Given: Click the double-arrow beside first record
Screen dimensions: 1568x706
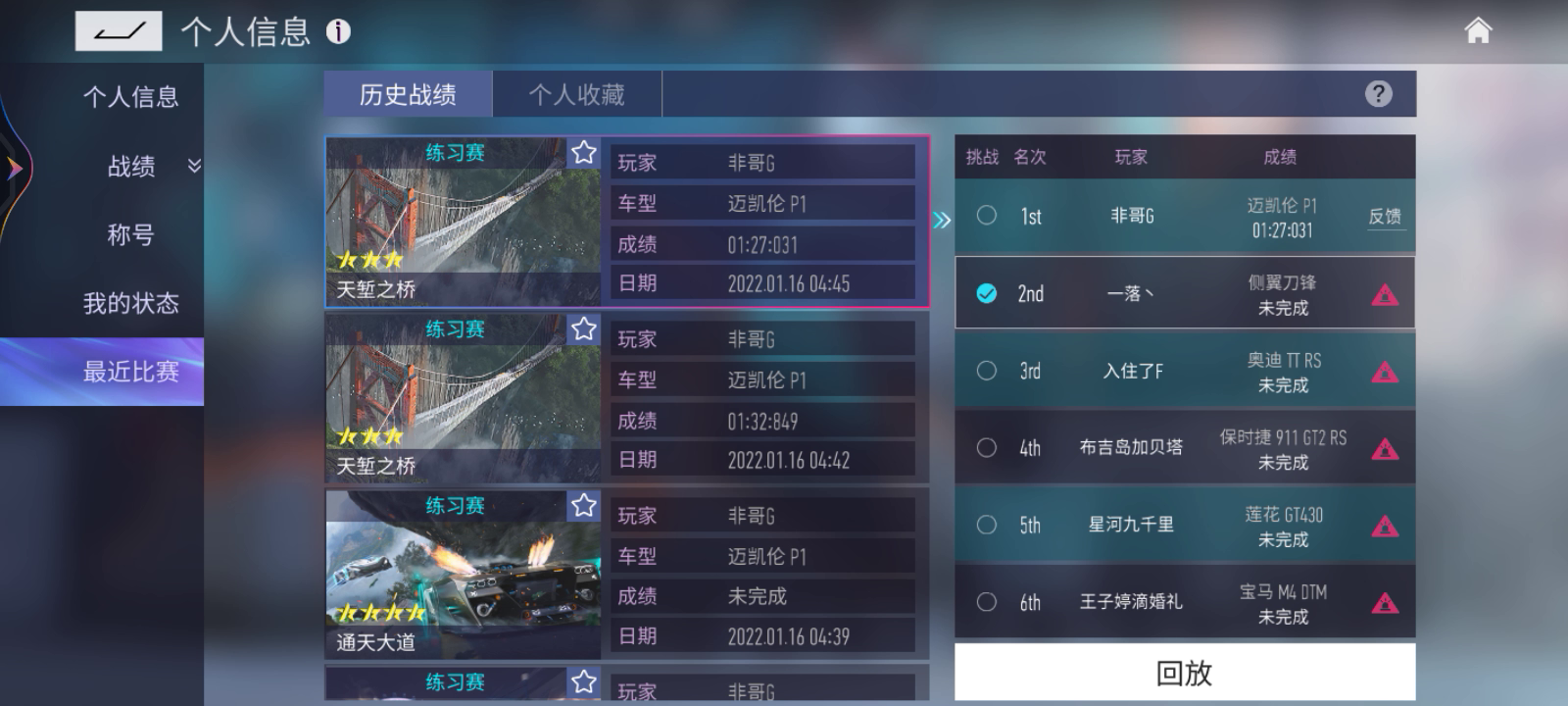Looking at the screenshot, I should coord(942,220).
